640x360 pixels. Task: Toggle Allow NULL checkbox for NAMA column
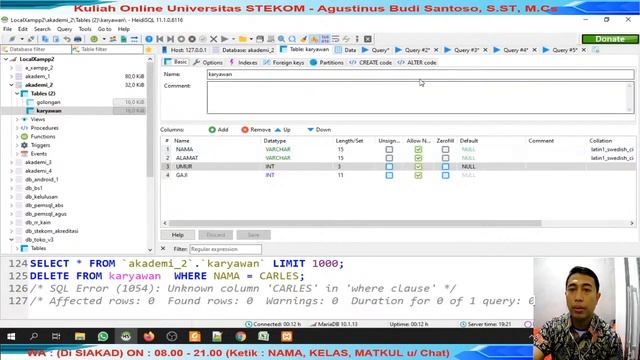418,149
